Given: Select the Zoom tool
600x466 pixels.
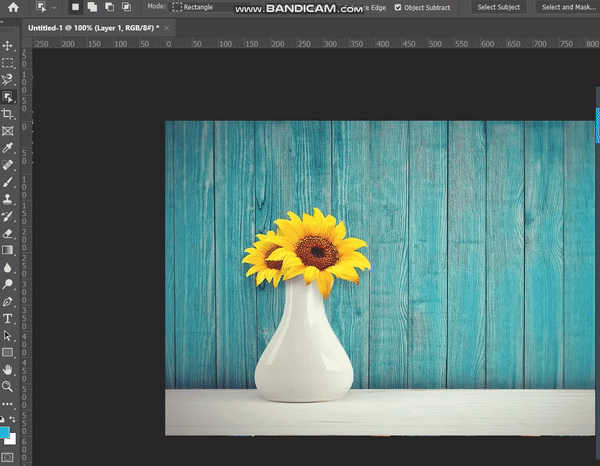Looking at the screenshot, I should click(x=7, y=386).
